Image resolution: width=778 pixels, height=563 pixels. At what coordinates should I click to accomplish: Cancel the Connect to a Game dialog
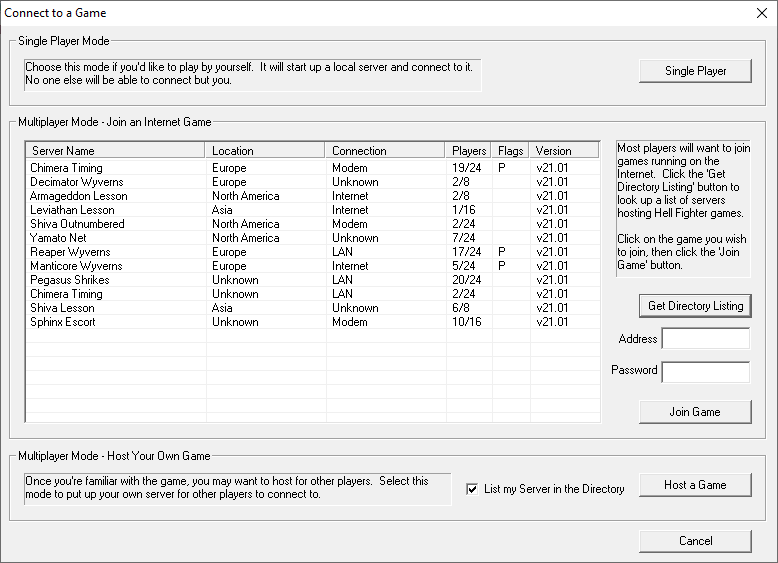695,541
